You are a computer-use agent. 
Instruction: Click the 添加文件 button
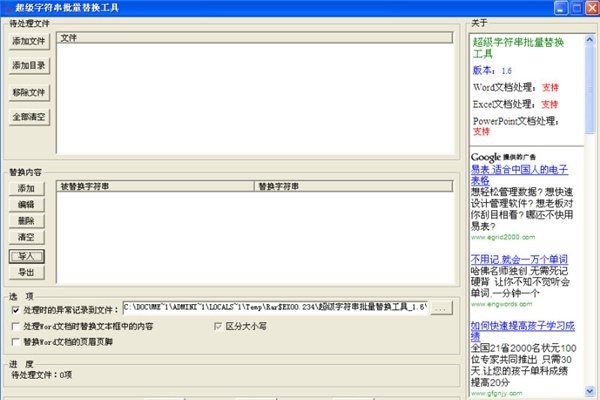(x=29, y=41)
